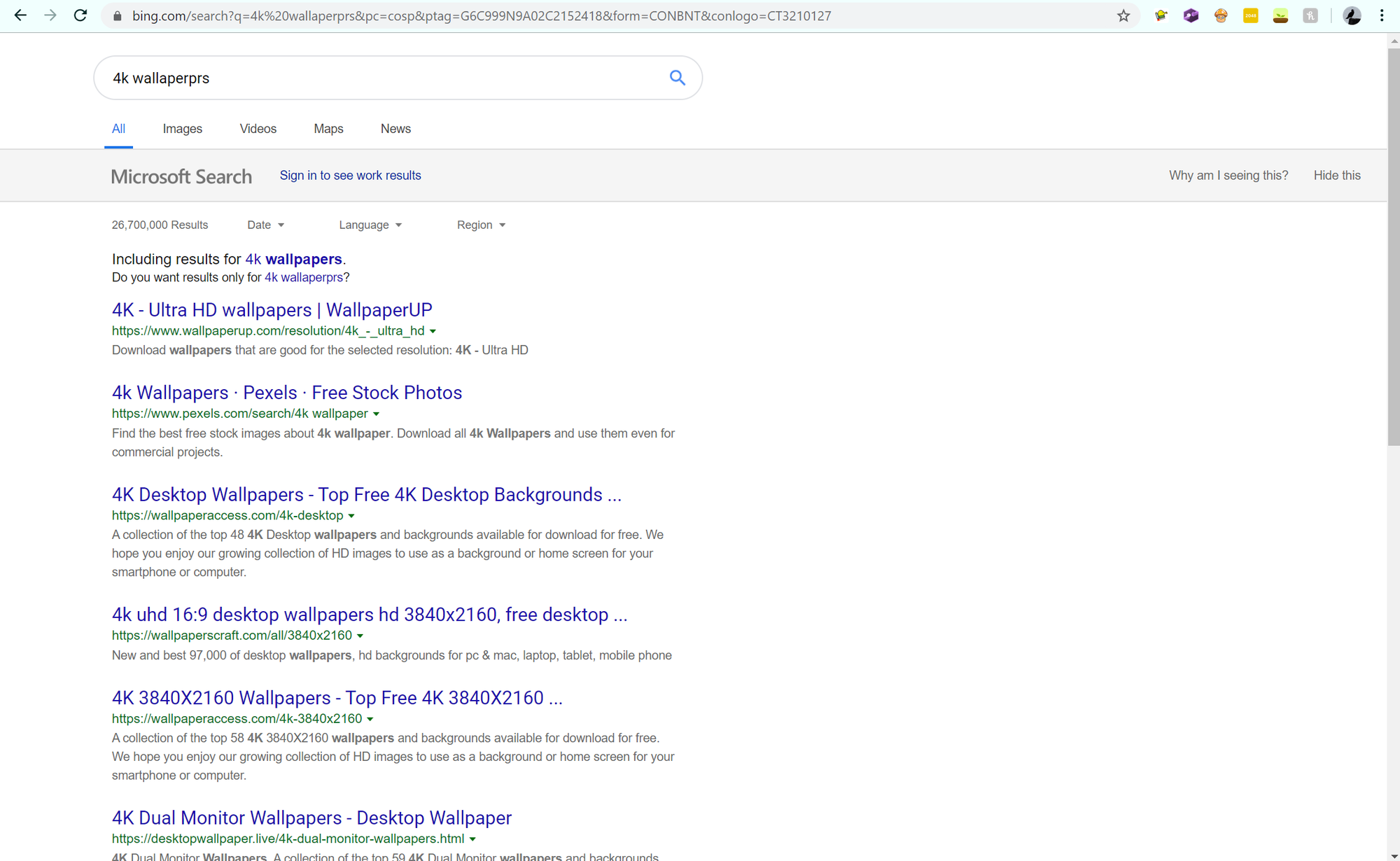Viewport: 1400px width, 861px height.
Task: Switch to Maps tab
Action: click(328, 129)
